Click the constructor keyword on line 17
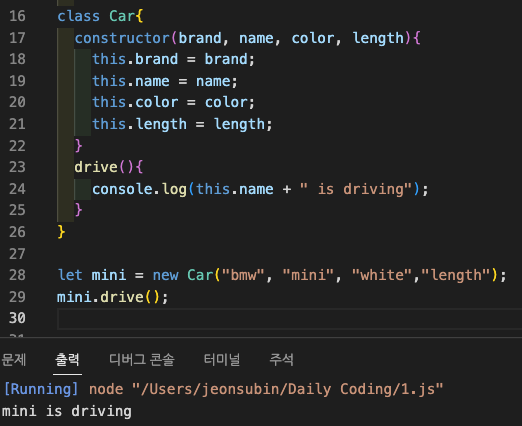 (122, 38)
